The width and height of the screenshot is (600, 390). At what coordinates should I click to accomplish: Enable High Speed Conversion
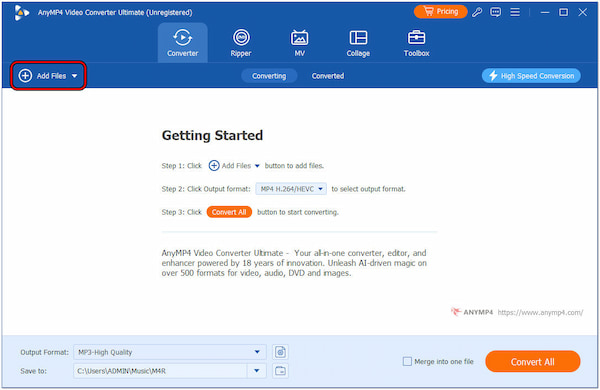(531, 76)
